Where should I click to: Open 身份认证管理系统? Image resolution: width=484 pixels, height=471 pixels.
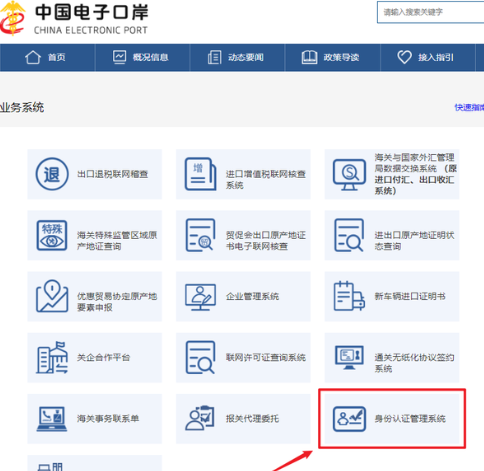[392, 419]
